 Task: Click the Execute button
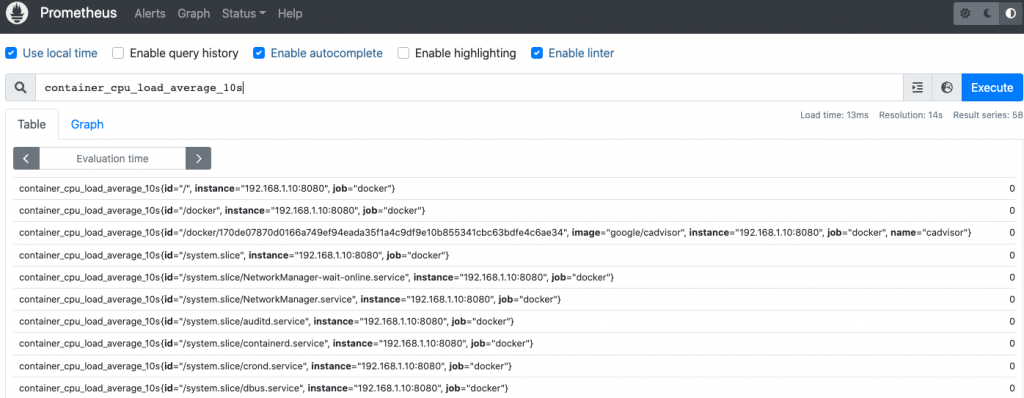coord(992,88)
